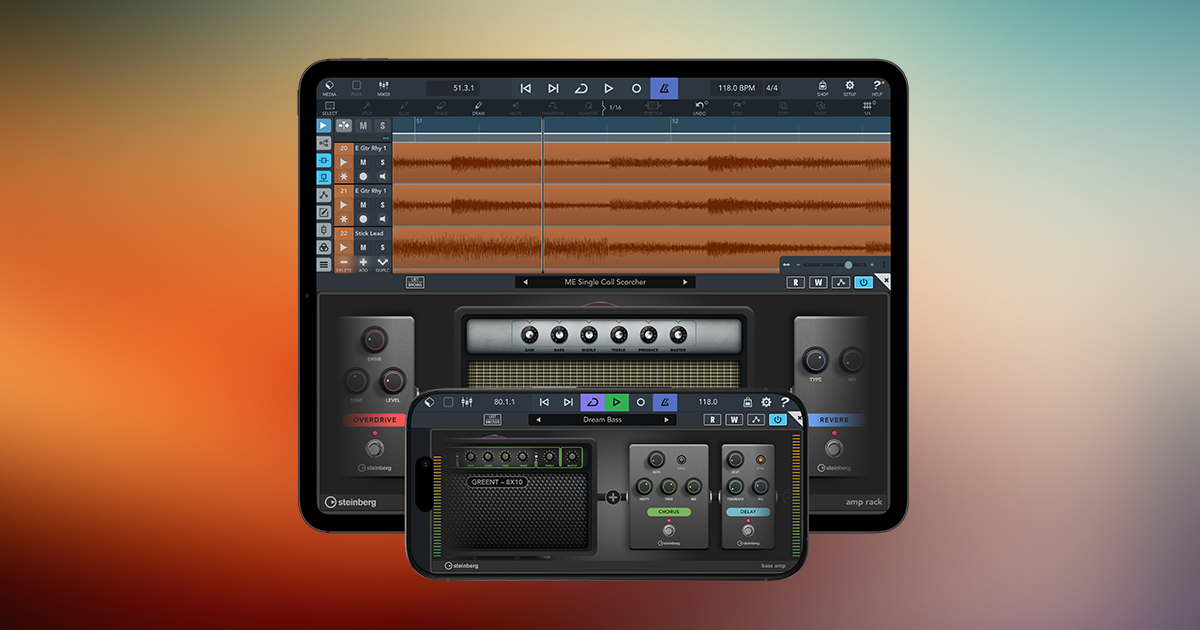Toggle the metronome on iPad transport

pos(663,88)
